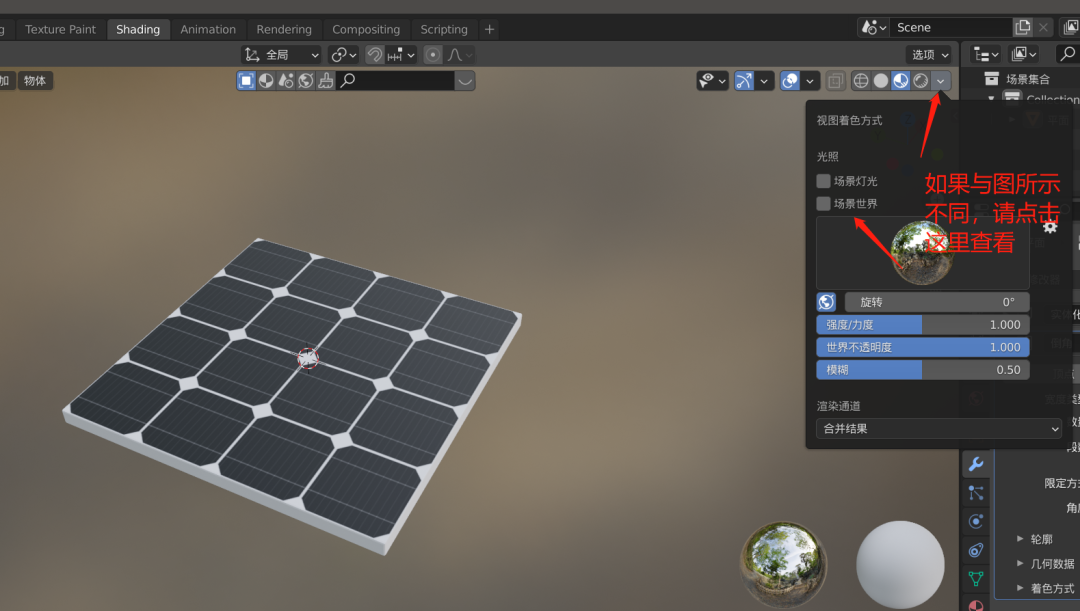
Task: Open the object data green triangle tab
Action: point(976,579)
